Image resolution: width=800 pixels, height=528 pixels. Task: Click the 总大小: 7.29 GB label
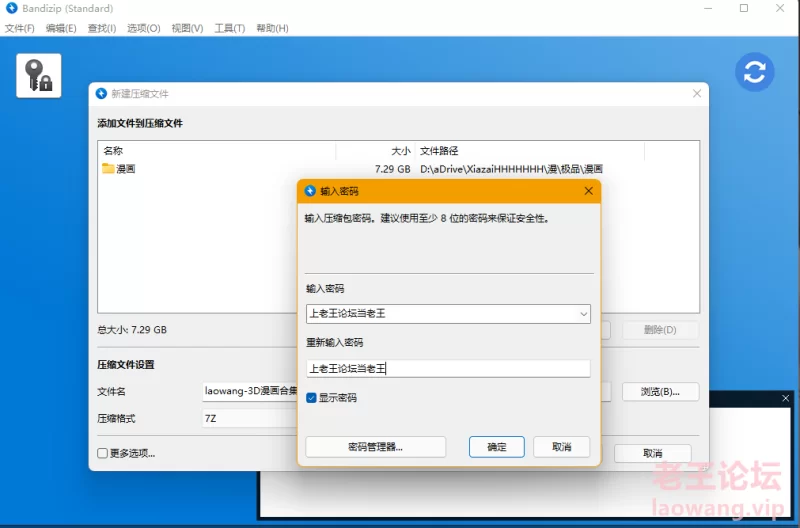pos(132,330)
